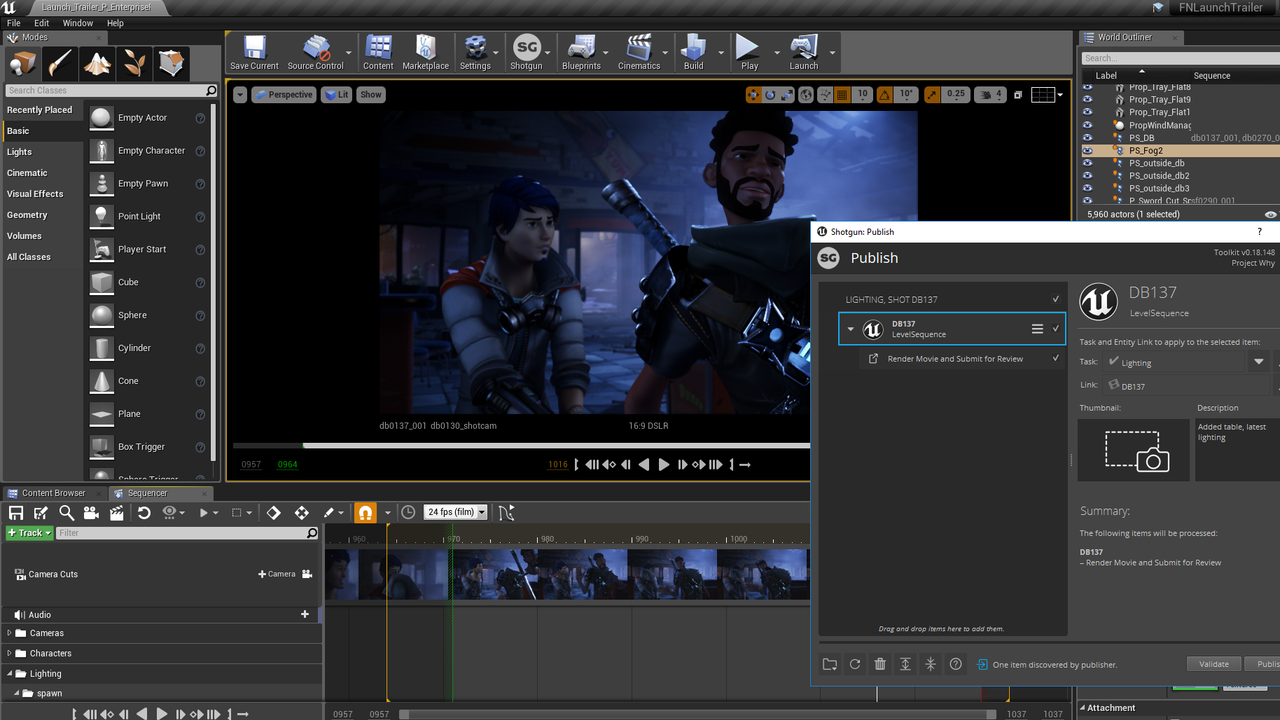Open the Cinematics toolbar button

[x=639, y=52]
